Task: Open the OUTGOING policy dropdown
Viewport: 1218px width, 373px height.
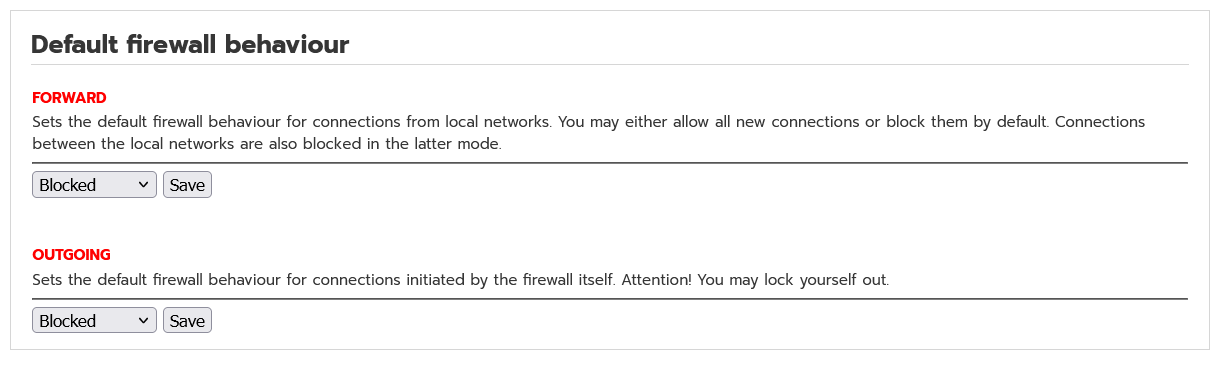Action: (94, 321)
